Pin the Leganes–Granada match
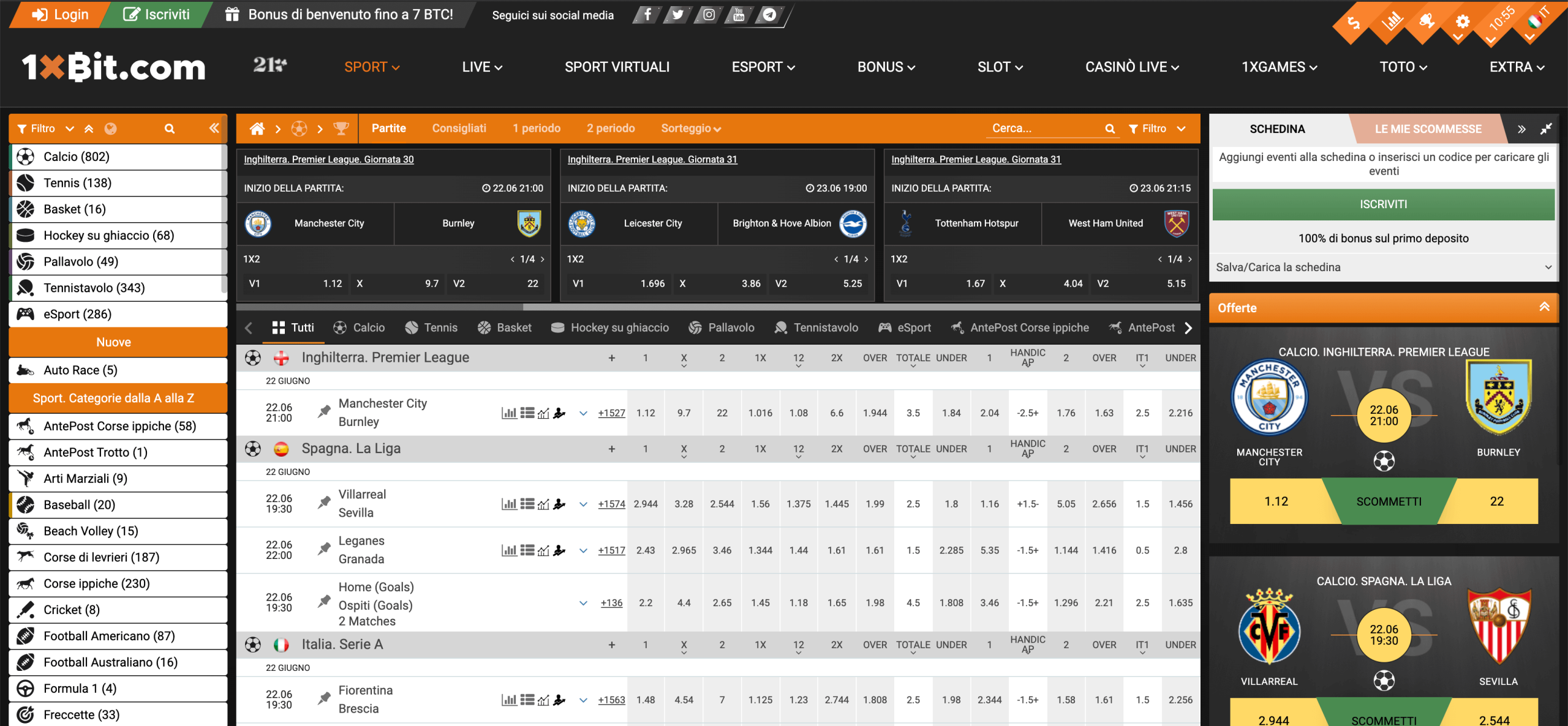1568x726 pixels. coord(324,550)
